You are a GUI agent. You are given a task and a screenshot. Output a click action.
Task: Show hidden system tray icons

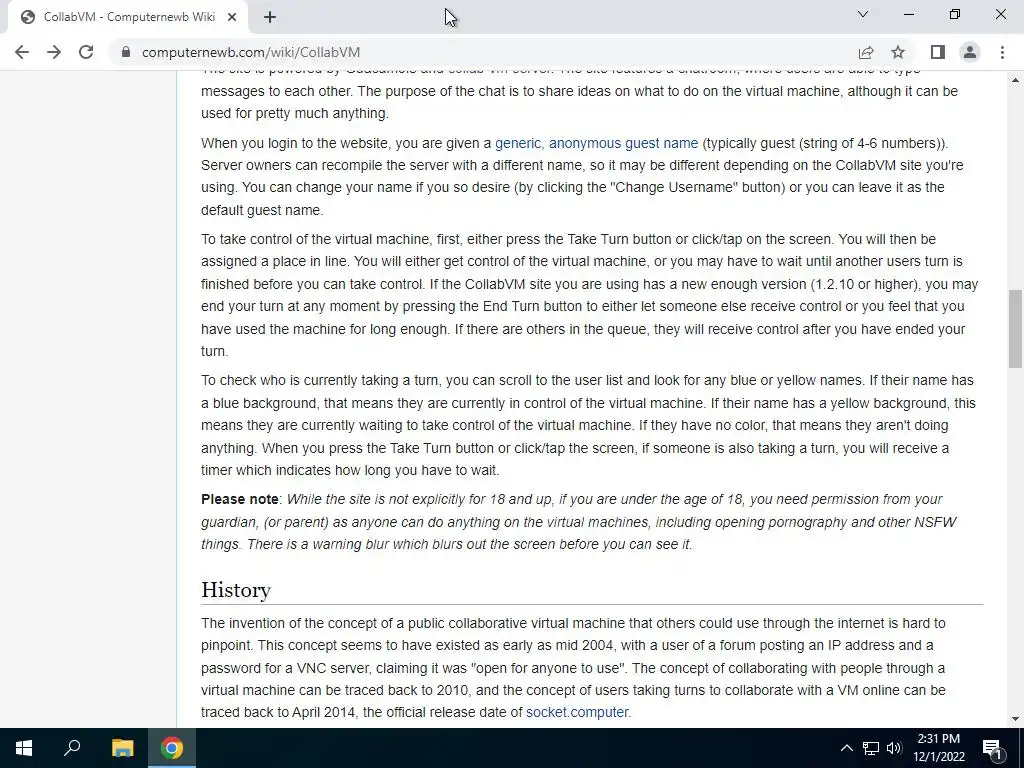[x=846, y=748]
